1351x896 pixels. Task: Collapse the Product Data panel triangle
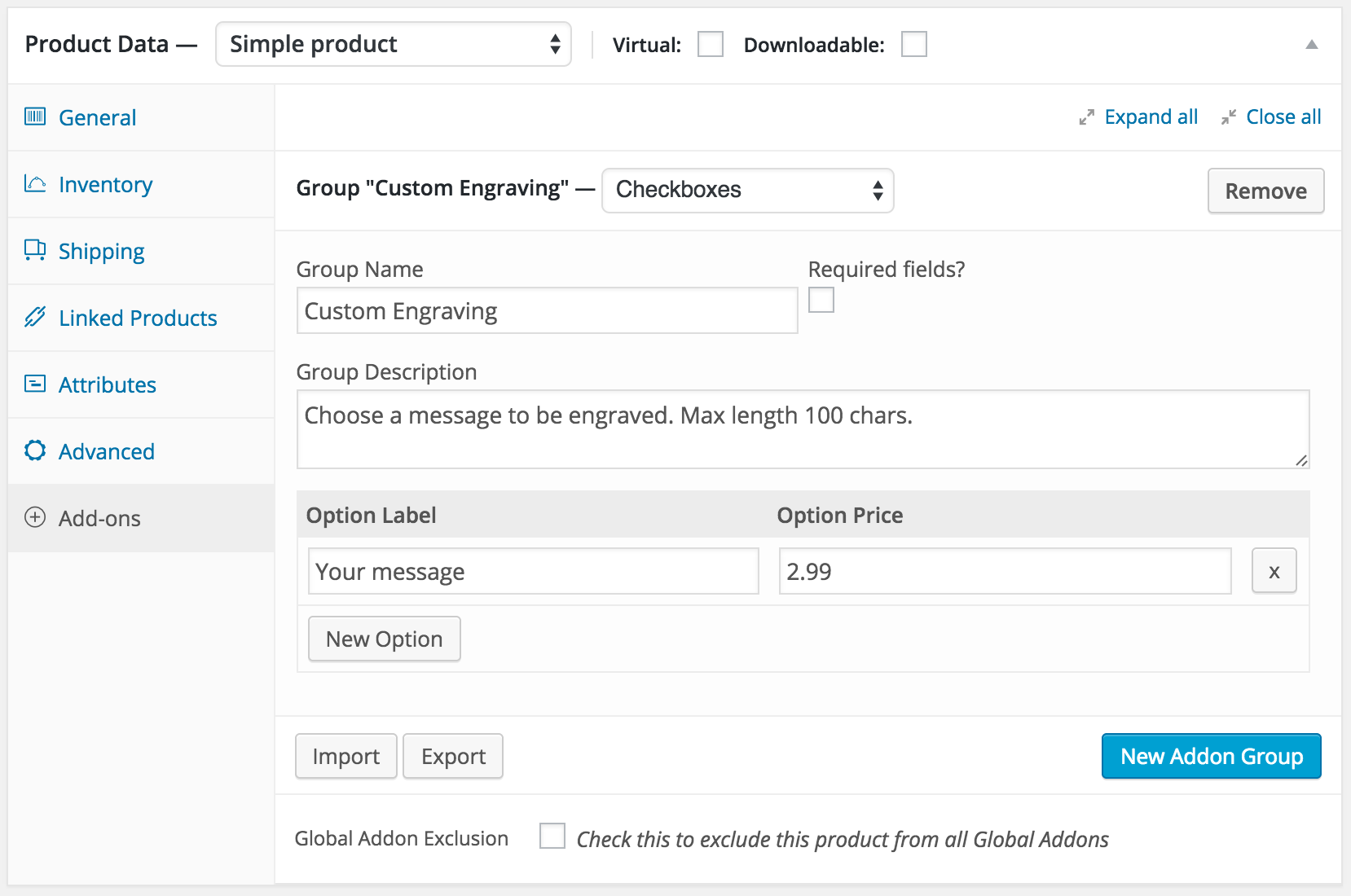pos(1311,45)
